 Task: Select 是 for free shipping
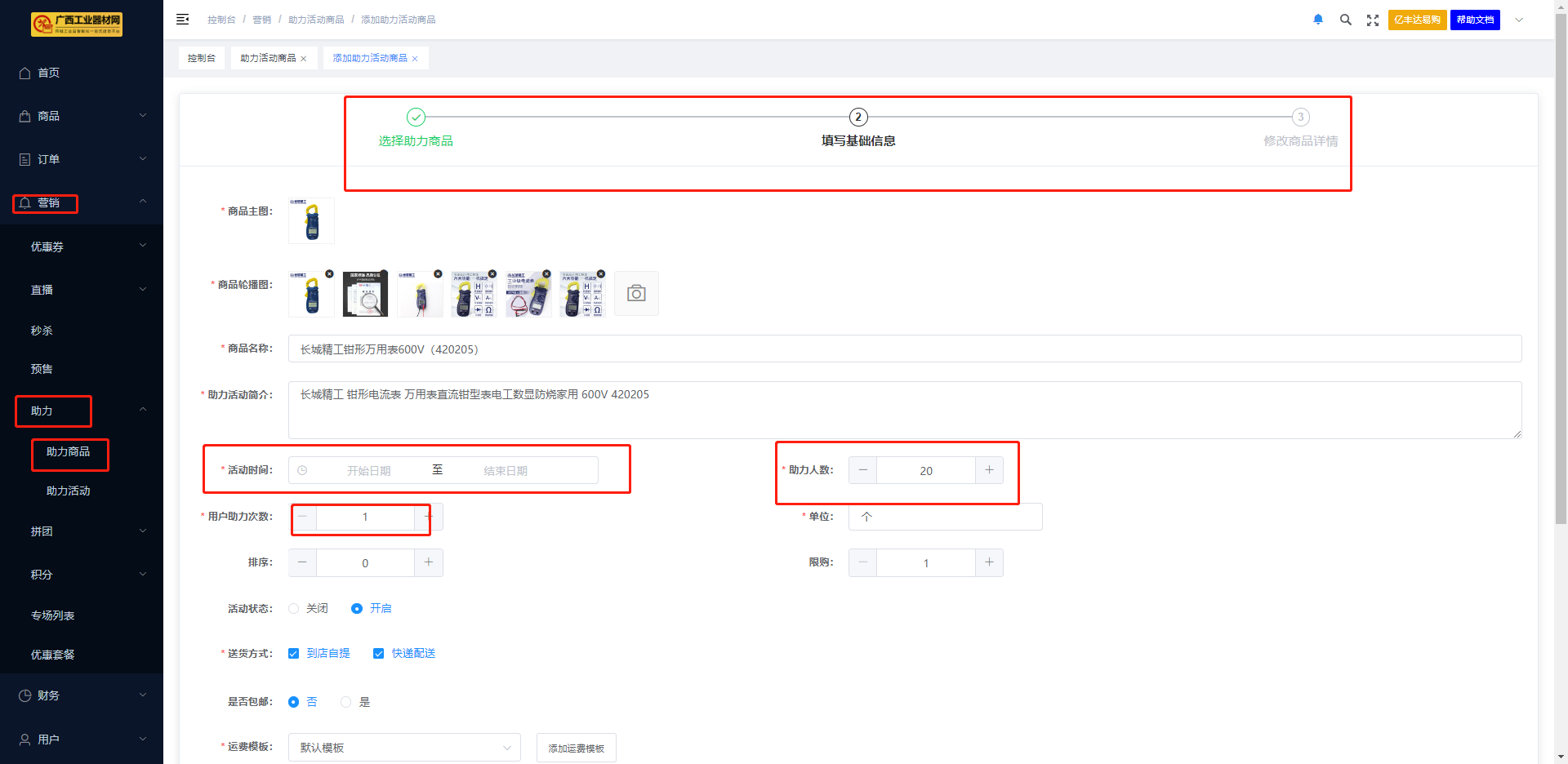346,702
